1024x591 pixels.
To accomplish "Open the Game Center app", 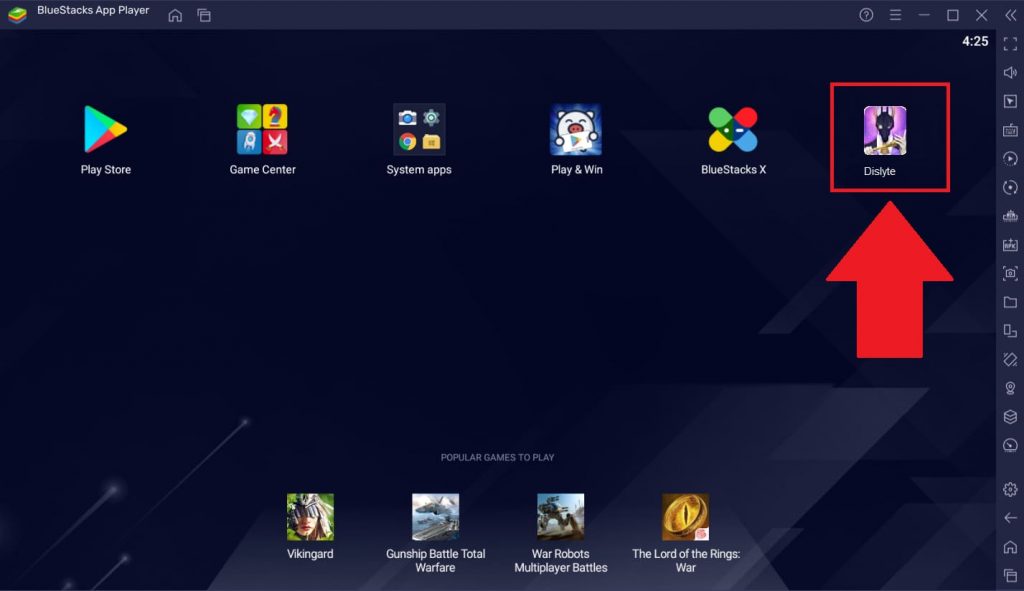I will [x=262, y=129].
